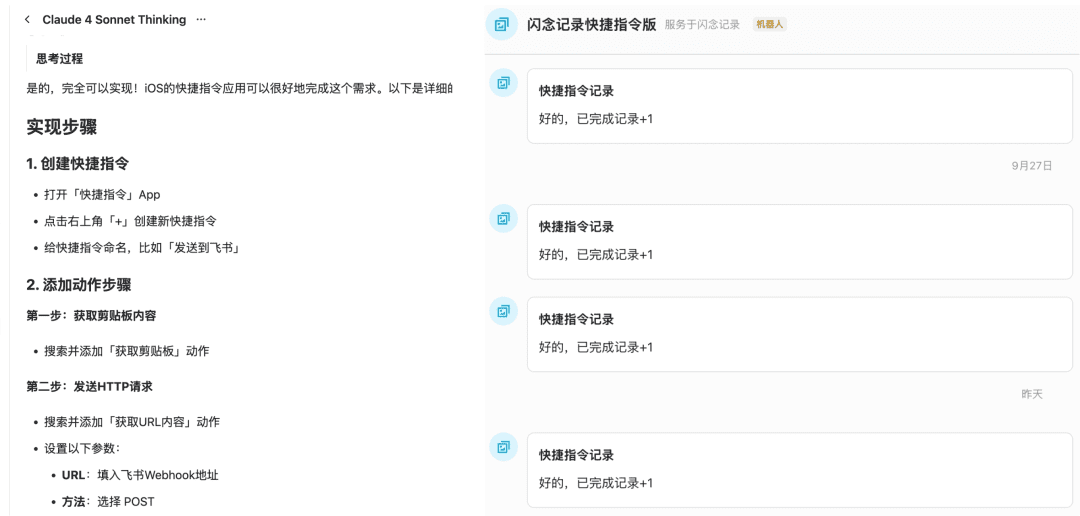Select the message card just above 9月27日

(799, 106)
